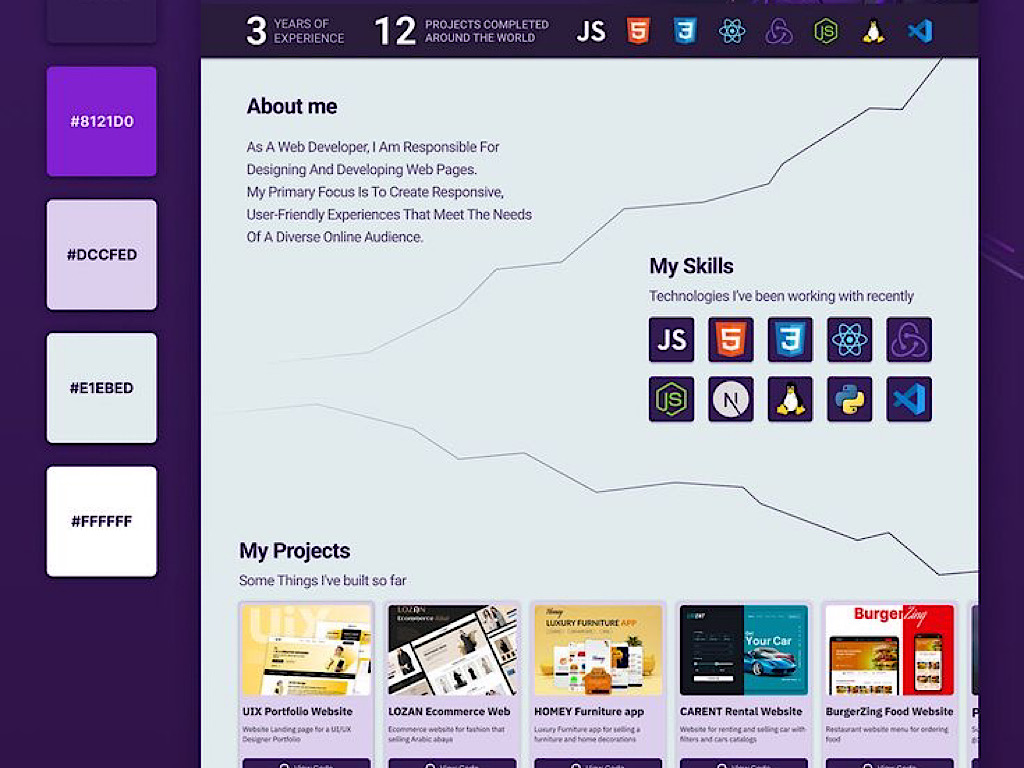Screen dimensions: 1024x768
Task: Click the '12 Projects Completed Around the World' stat
Action: tap(462, 31)
